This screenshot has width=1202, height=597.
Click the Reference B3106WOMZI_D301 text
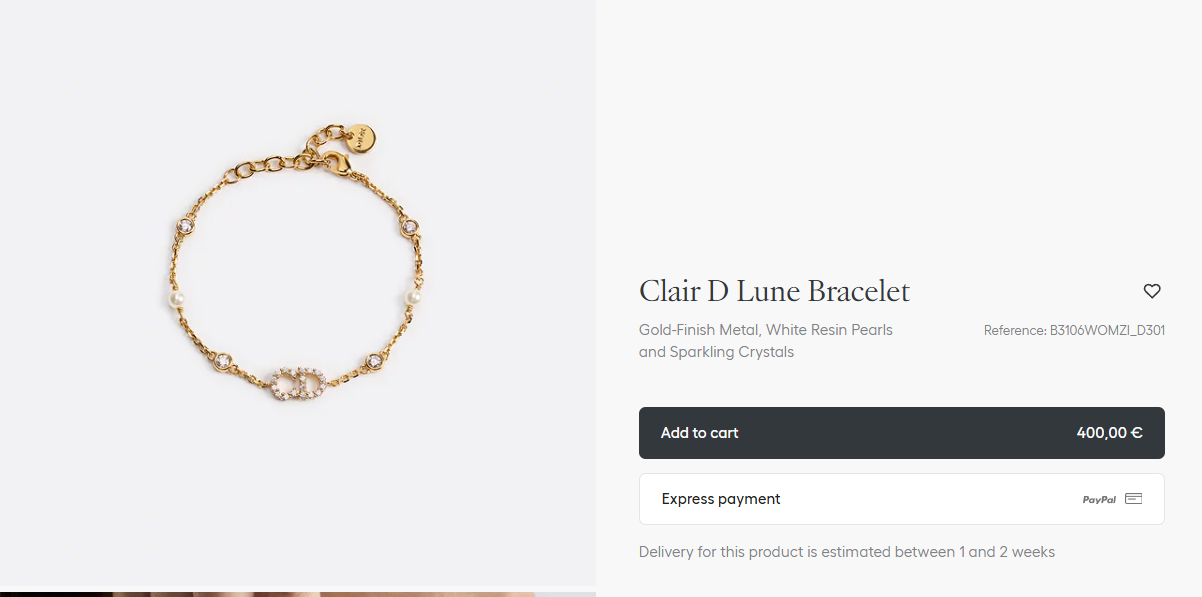point(1074,330)
